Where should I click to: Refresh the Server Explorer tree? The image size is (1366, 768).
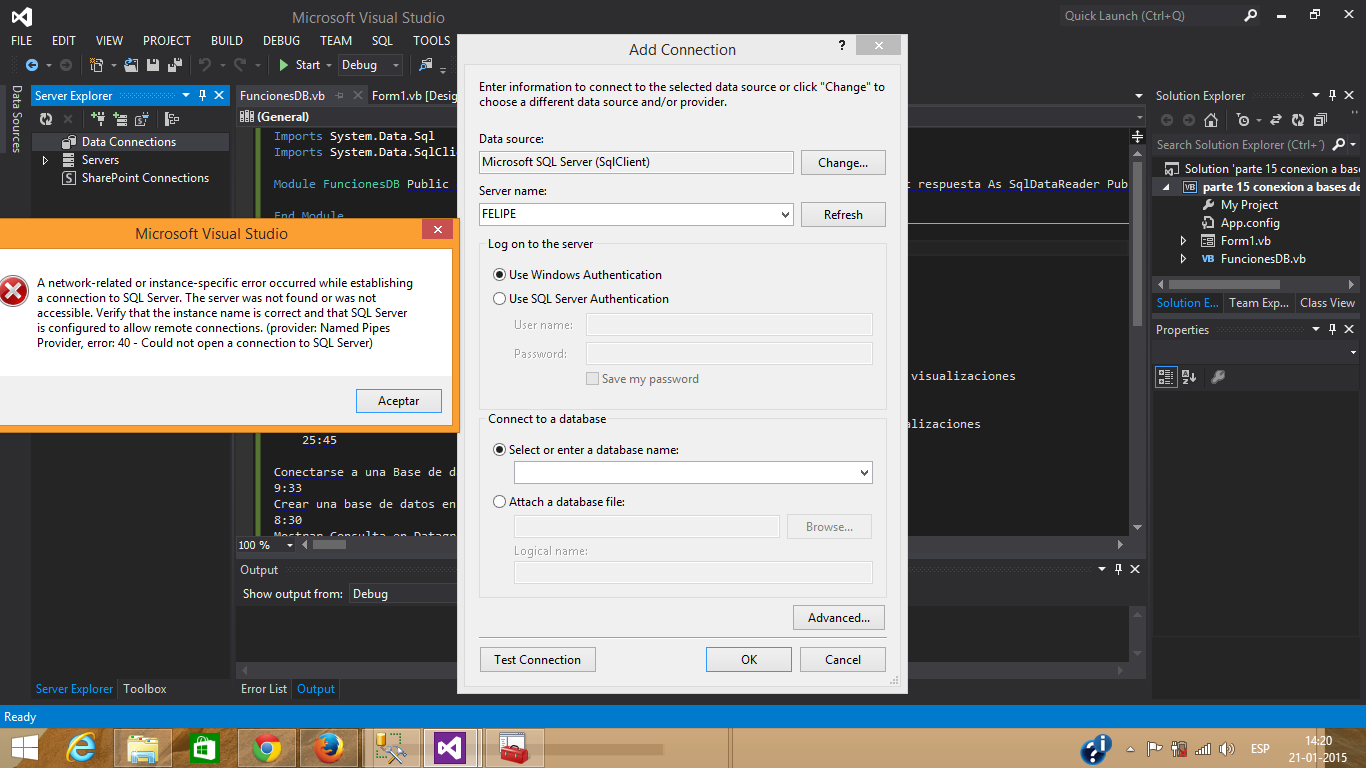click(46, 119)
